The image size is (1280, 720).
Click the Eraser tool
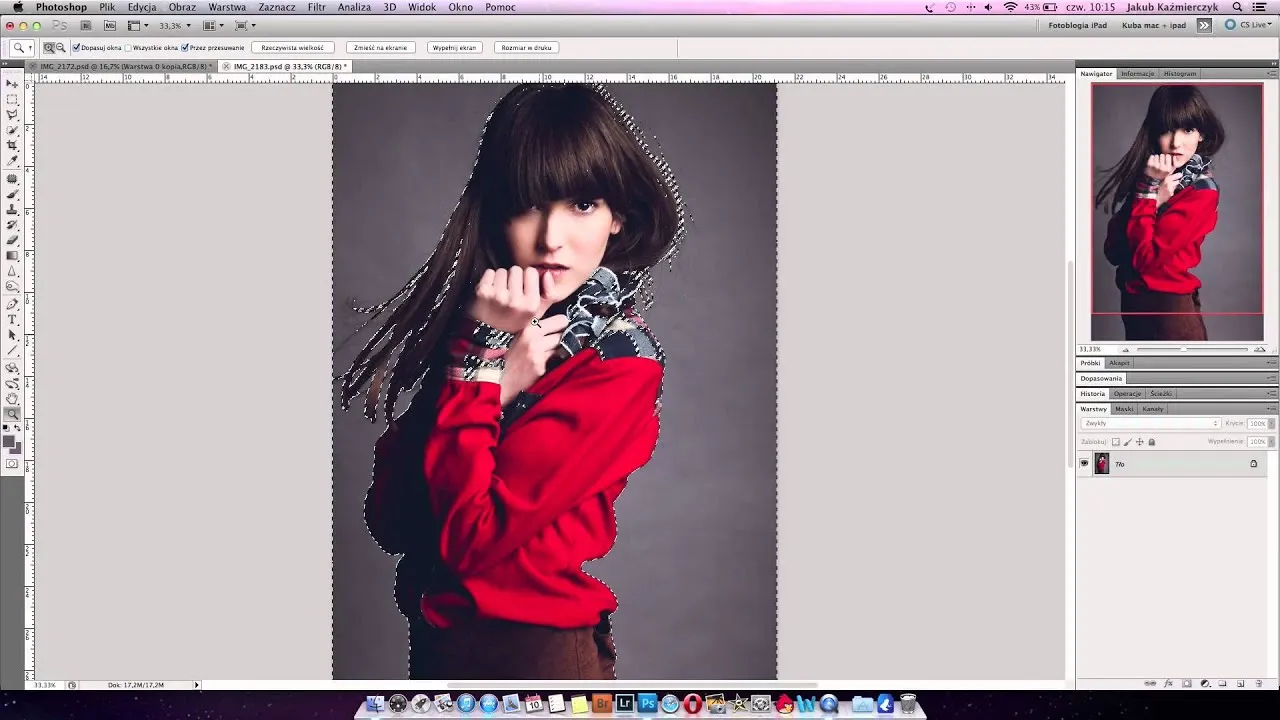click(x=12, y=240)
